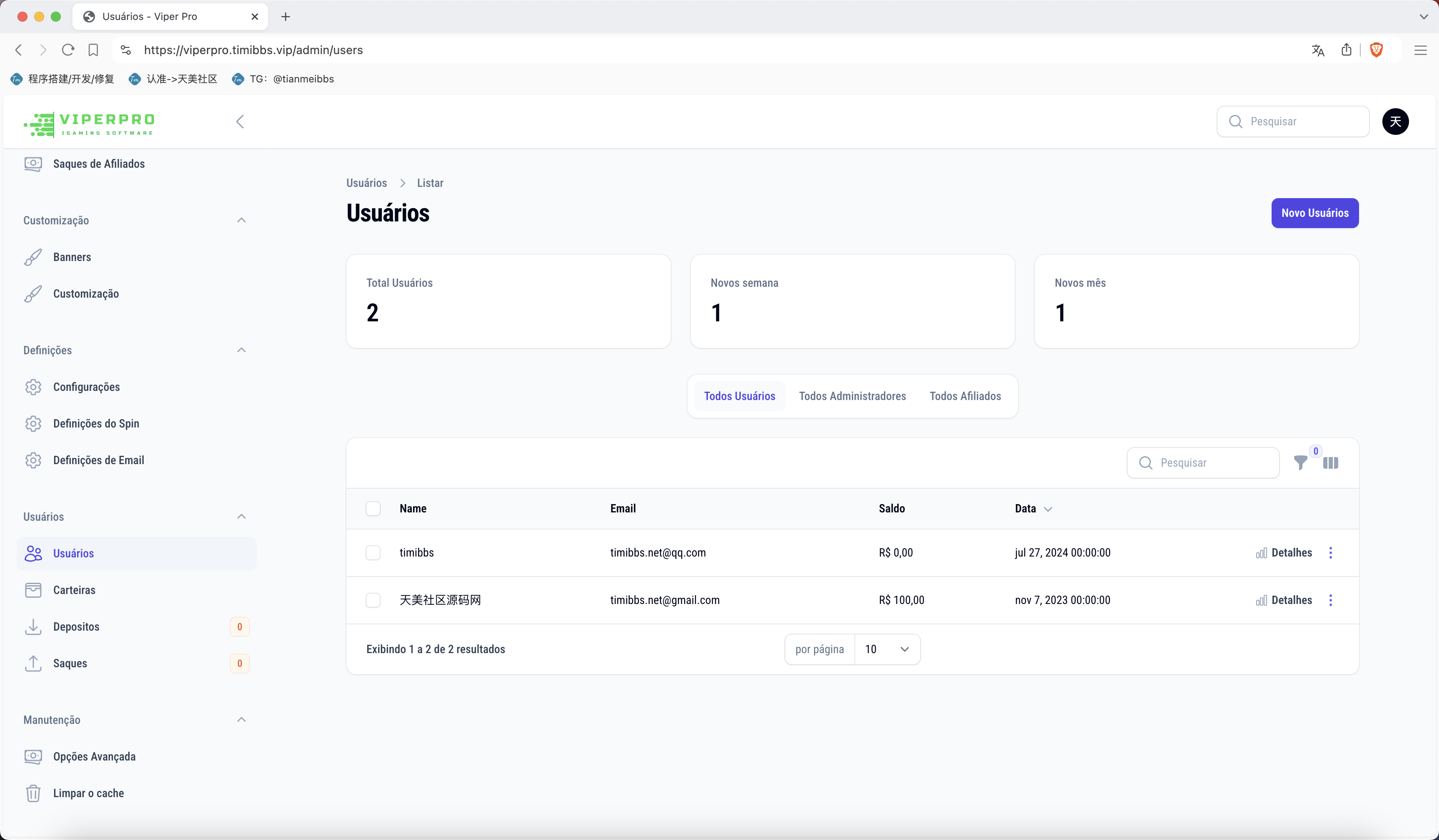
Task: Focus the top Pesquisar search field
Action: tap(1293, 122)
